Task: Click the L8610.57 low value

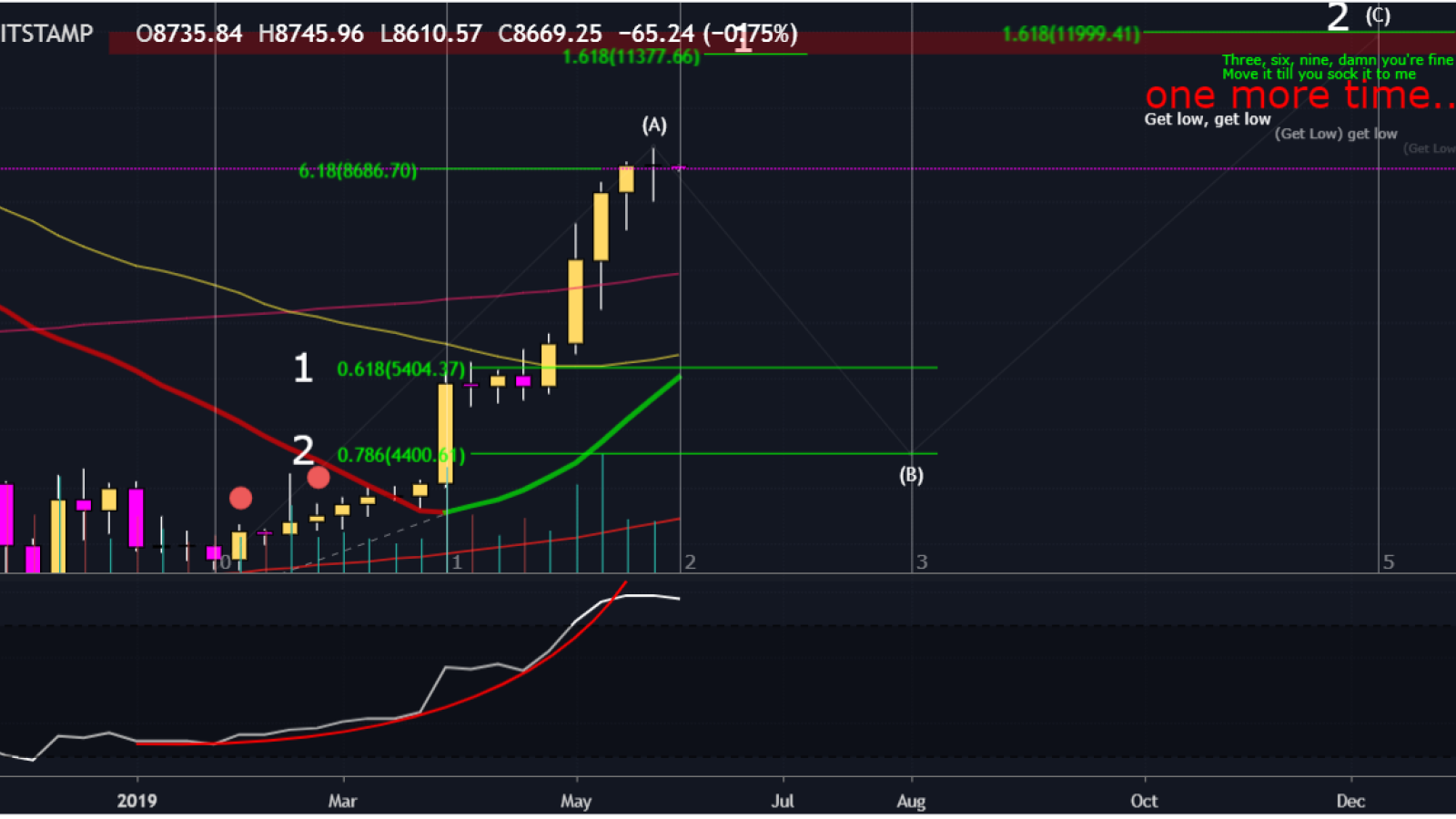Action: point(431,34)
